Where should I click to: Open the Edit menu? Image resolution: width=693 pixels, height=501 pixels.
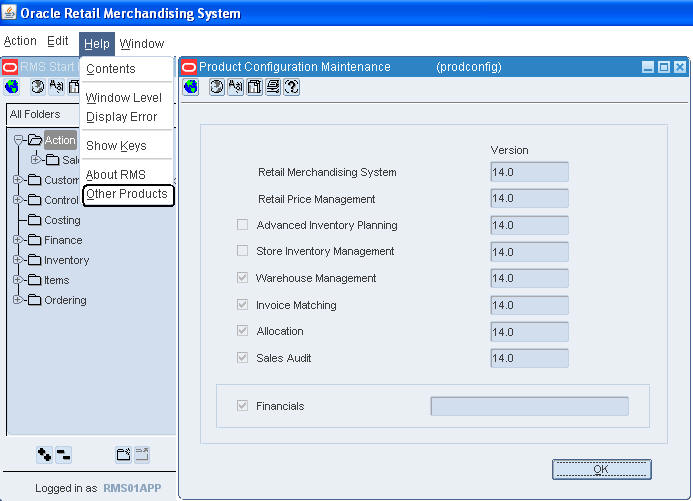[x=57, y=41]
